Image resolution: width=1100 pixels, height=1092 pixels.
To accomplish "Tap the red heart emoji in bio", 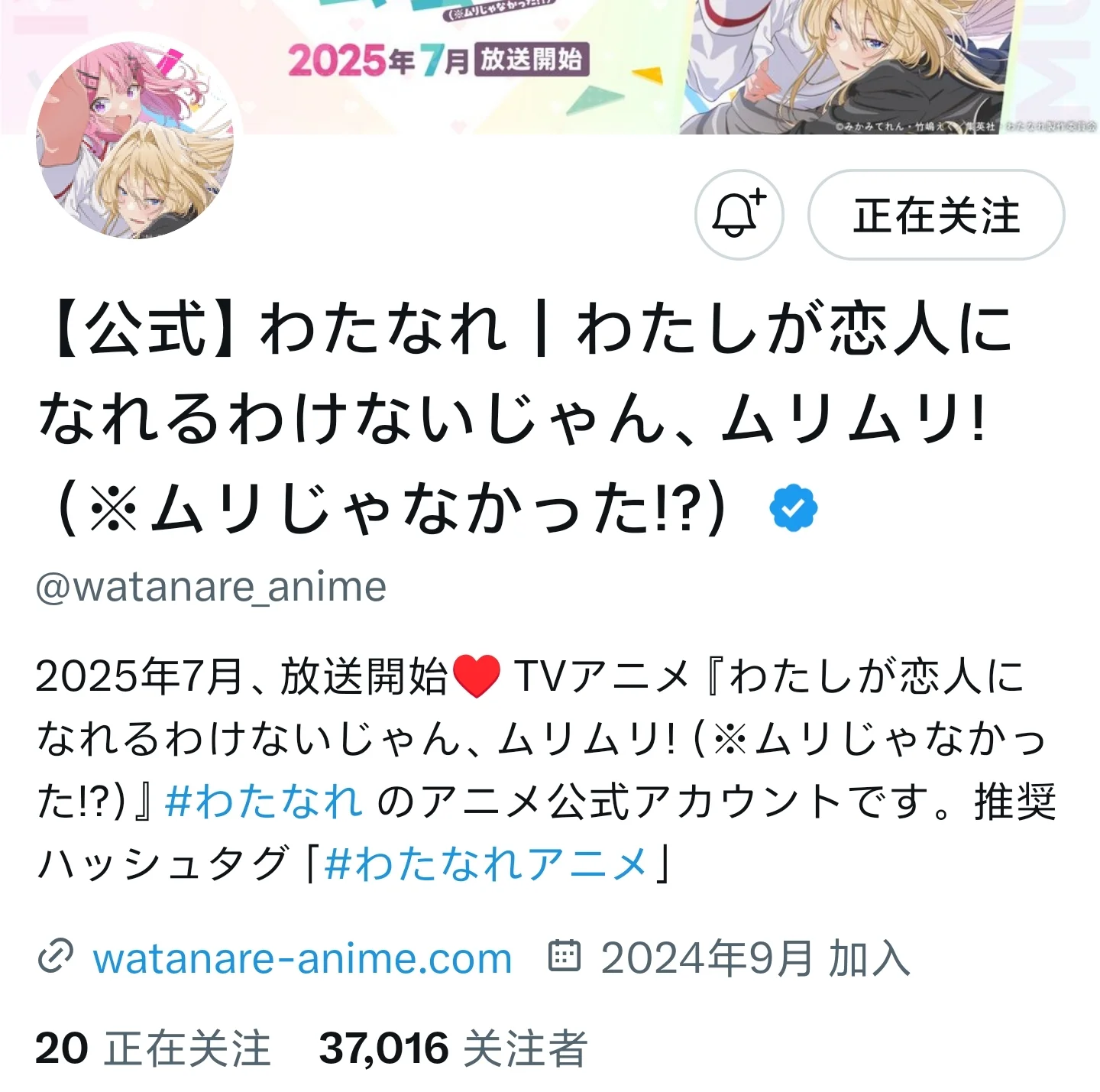I will [x=477, y=676].
